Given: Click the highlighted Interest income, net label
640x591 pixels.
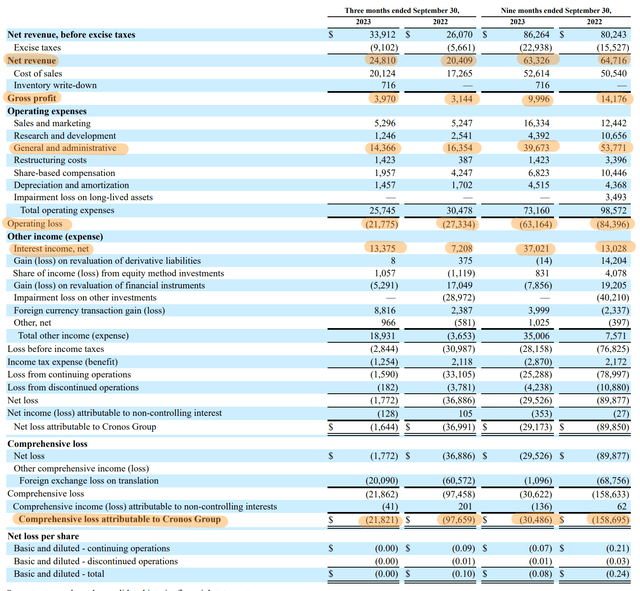Looking at the screenshot, I should [50, 248].
